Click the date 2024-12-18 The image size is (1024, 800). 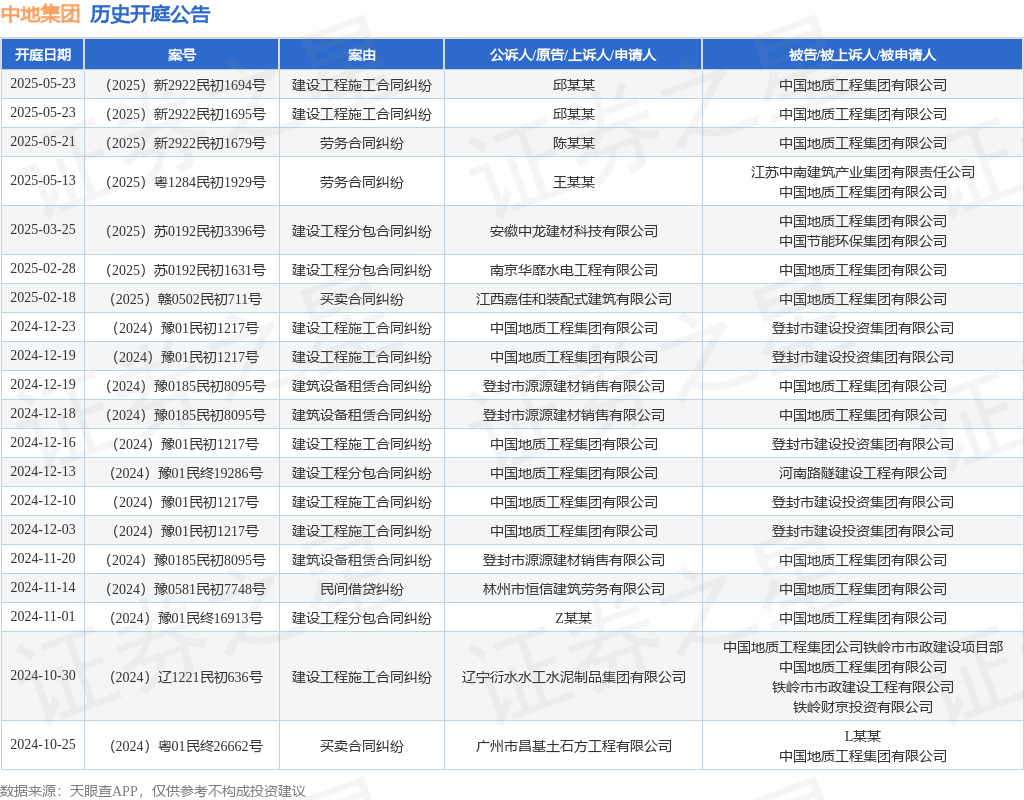(43, 414)
